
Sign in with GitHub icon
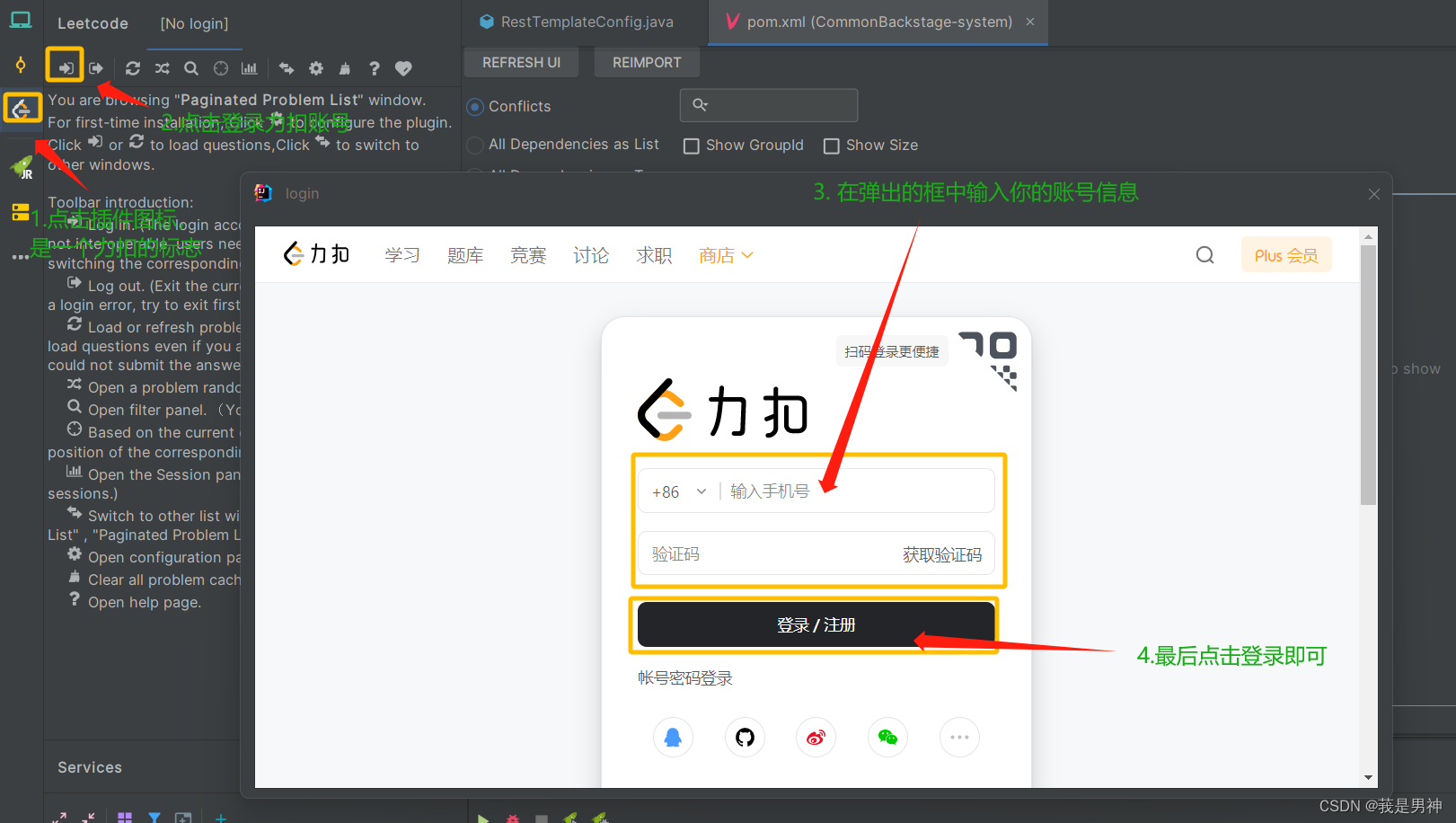pyautogui.click(x=745, y=738)
